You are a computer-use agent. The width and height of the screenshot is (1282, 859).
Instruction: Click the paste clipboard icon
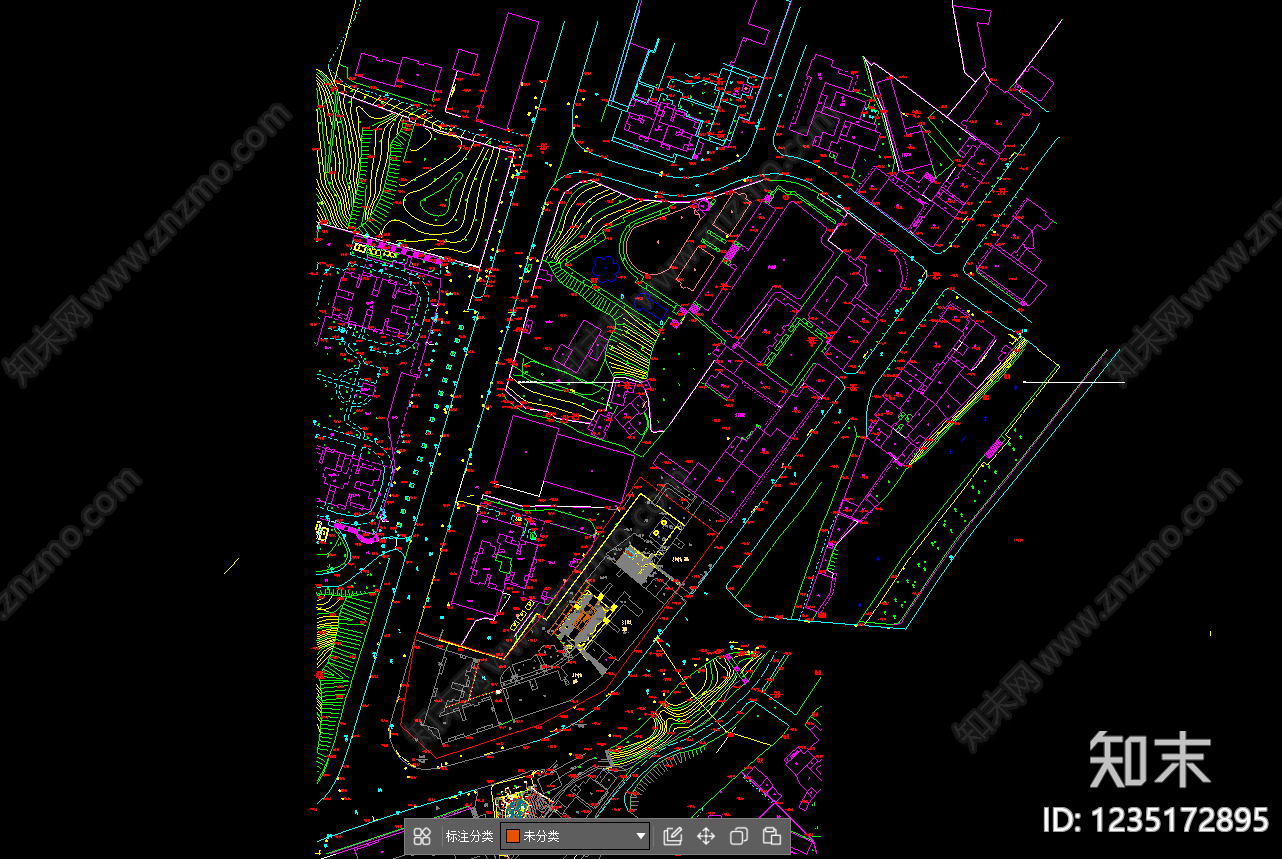[771, 836]
